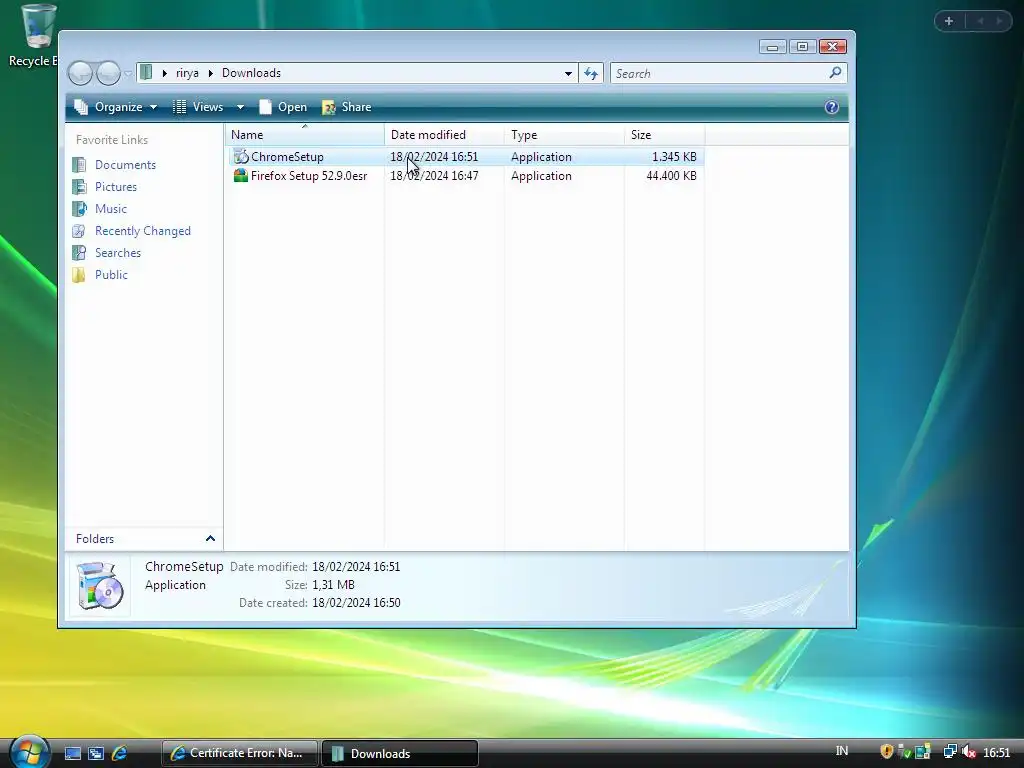1024x768 pixels.
Task: Open recent pages dropdown arrow
Action: 128,73
